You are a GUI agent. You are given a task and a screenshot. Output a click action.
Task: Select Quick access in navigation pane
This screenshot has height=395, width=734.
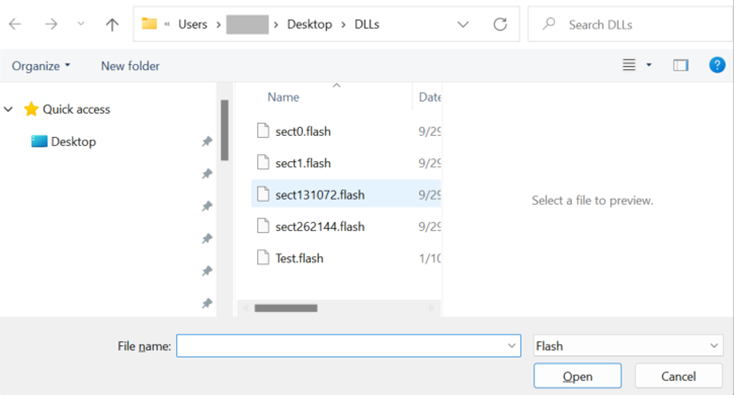point(76,110)
